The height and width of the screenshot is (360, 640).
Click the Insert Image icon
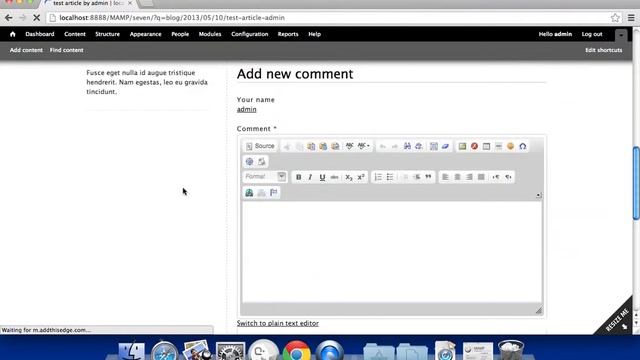click(462, 146)
